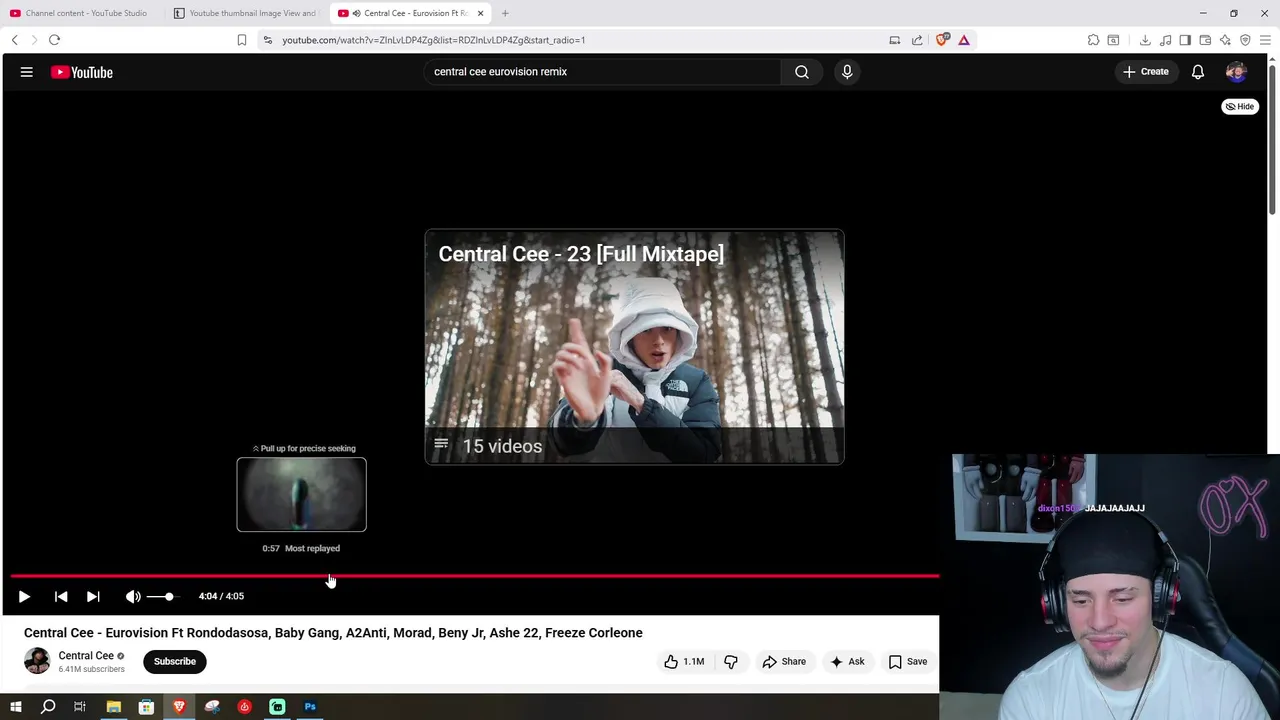This screenshot has width=1280, height=720.
Task: Open Snipping Tool from taskbar
Action: (x=212, y=707)
